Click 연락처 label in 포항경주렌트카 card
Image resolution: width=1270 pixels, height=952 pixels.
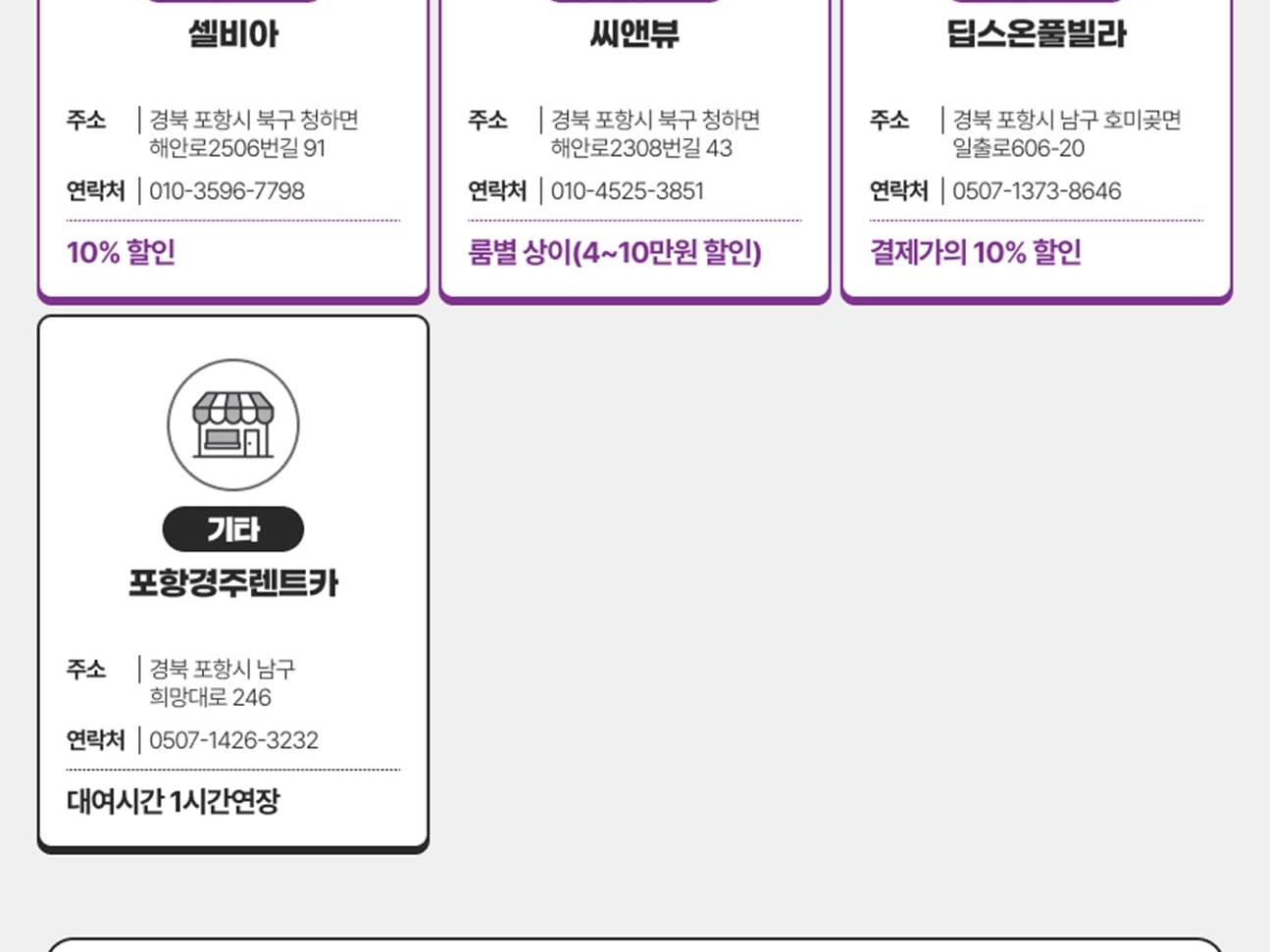tap(95, 740)
